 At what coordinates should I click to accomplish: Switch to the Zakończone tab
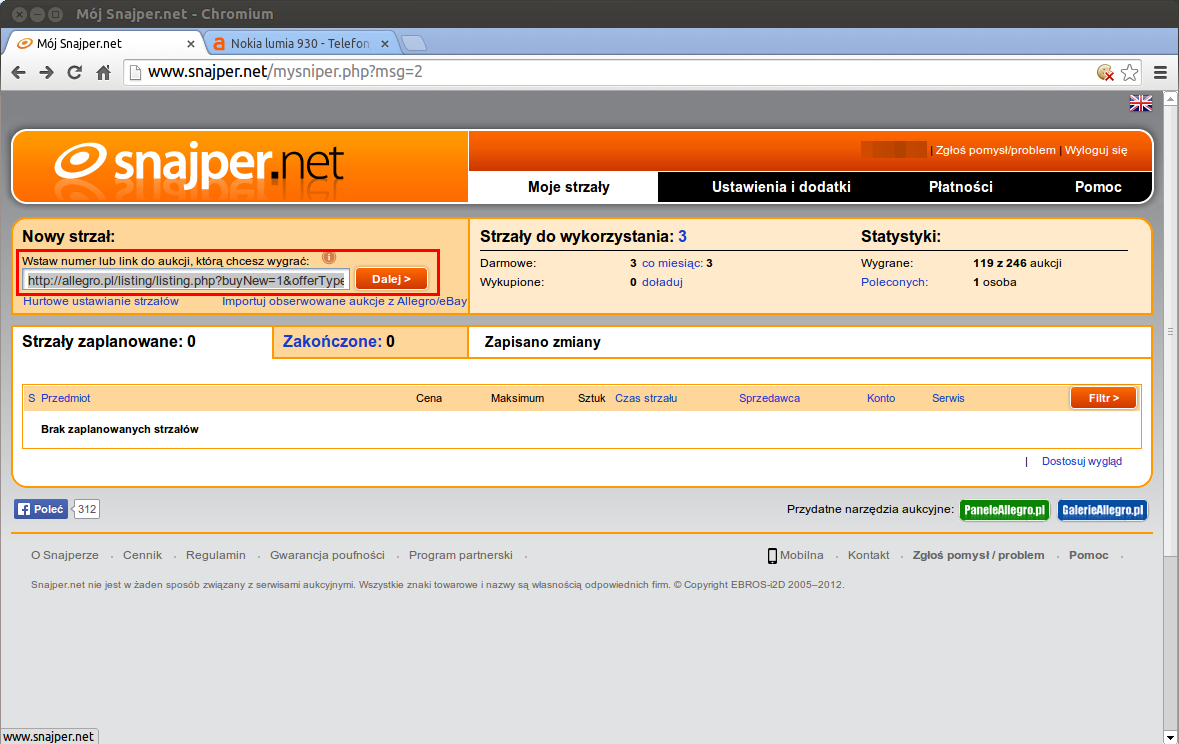(331, 342)
